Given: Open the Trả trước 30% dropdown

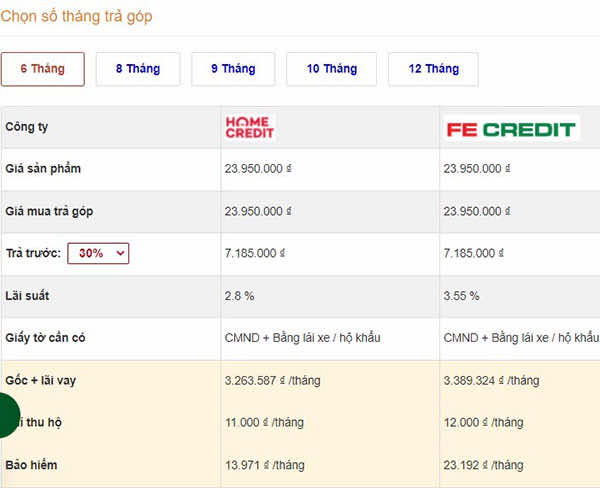Looking at the screenshot, I should (x=98, y=253).
